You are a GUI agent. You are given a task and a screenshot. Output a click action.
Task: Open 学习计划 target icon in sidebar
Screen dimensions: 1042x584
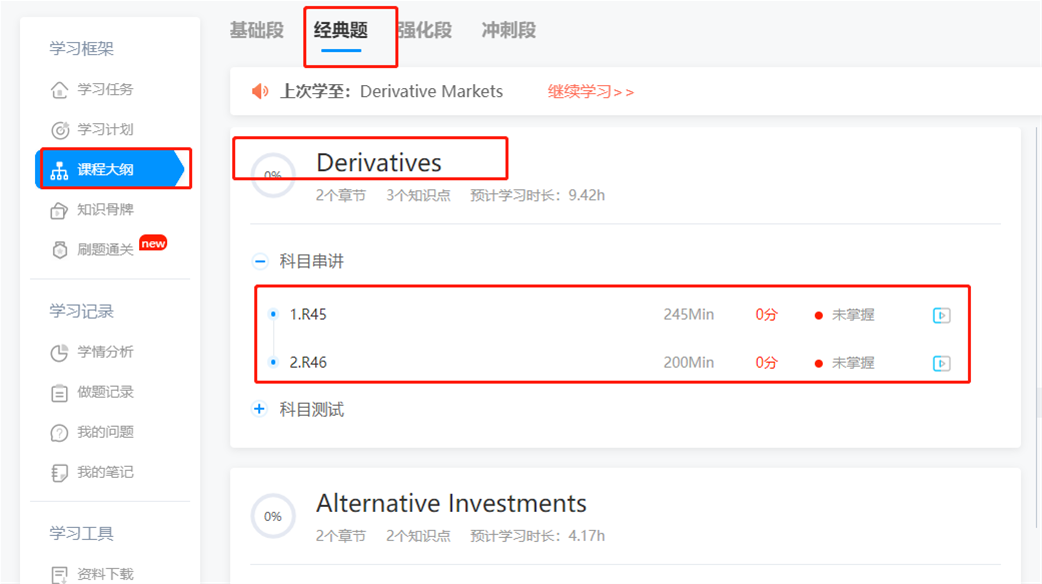(x=60, y=130)
